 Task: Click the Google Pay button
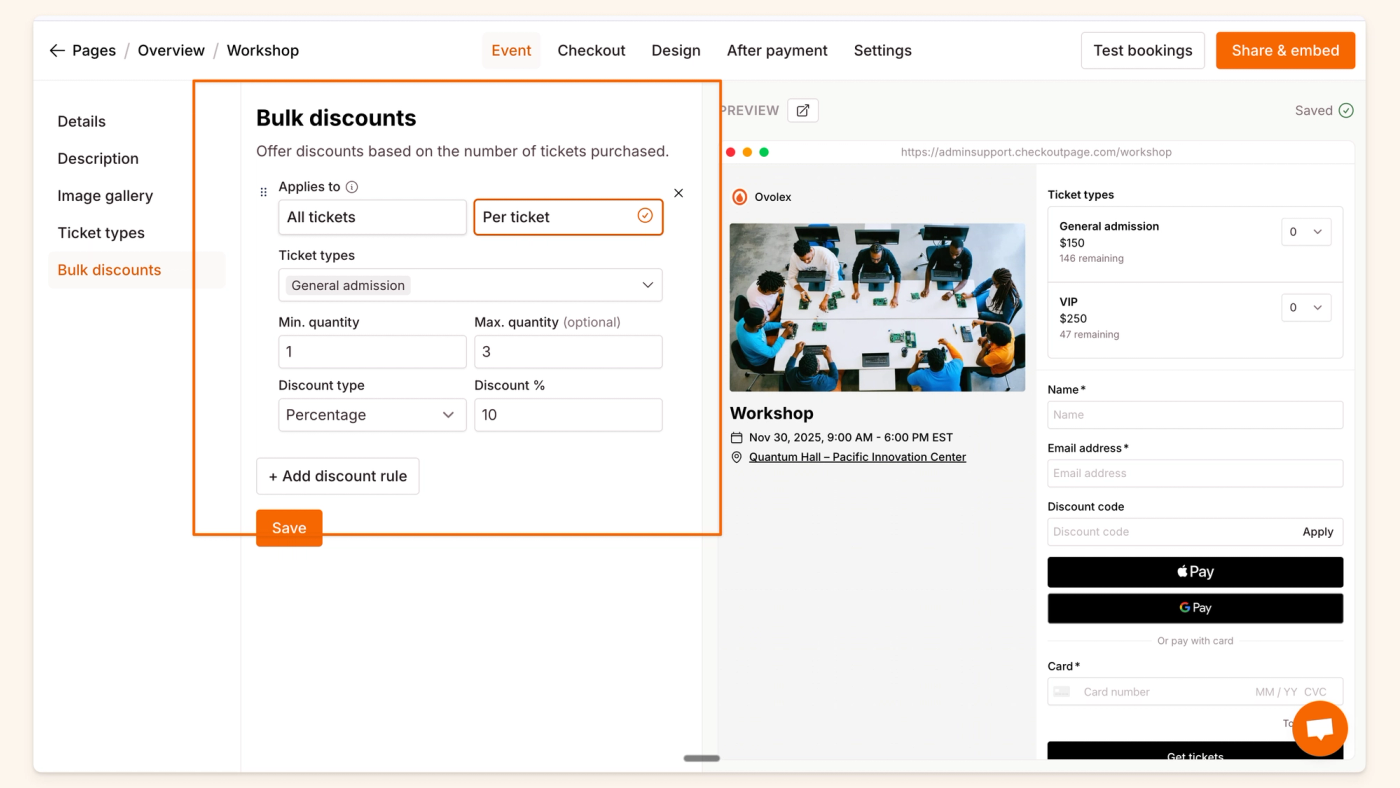pyautogui.click(x=1195, y=608)
